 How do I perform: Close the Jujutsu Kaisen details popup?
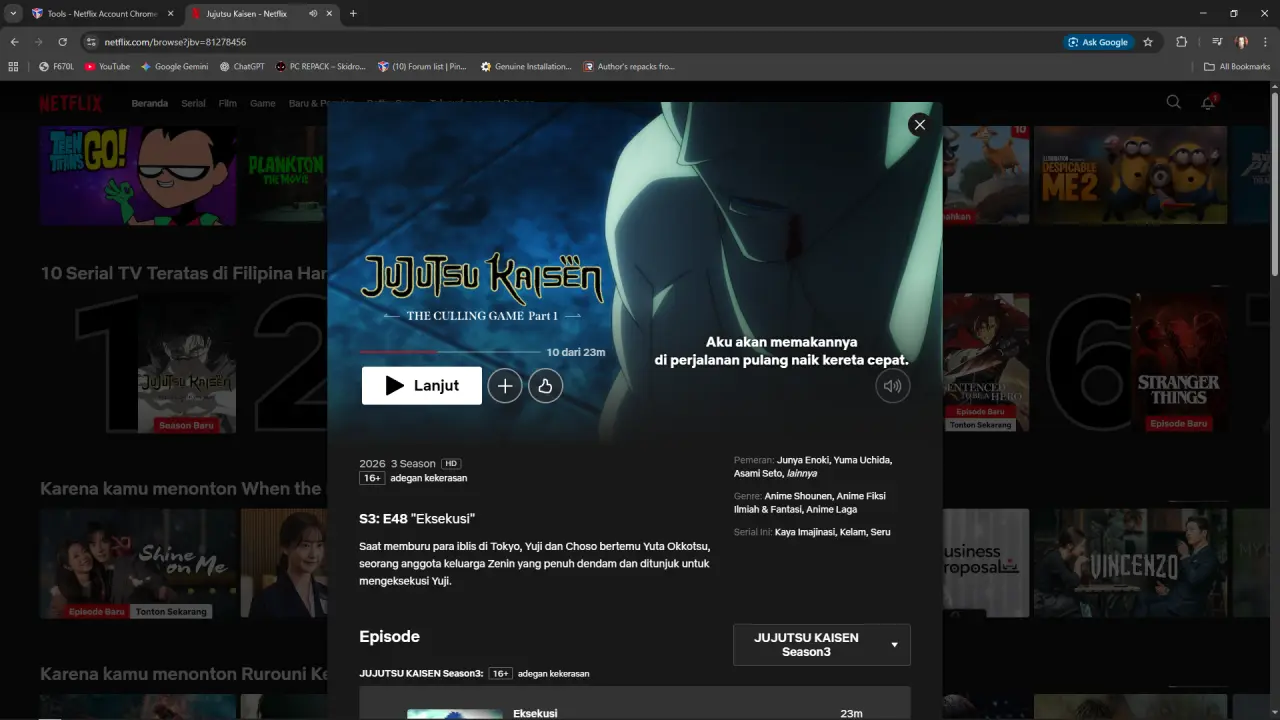coord(919,125)
